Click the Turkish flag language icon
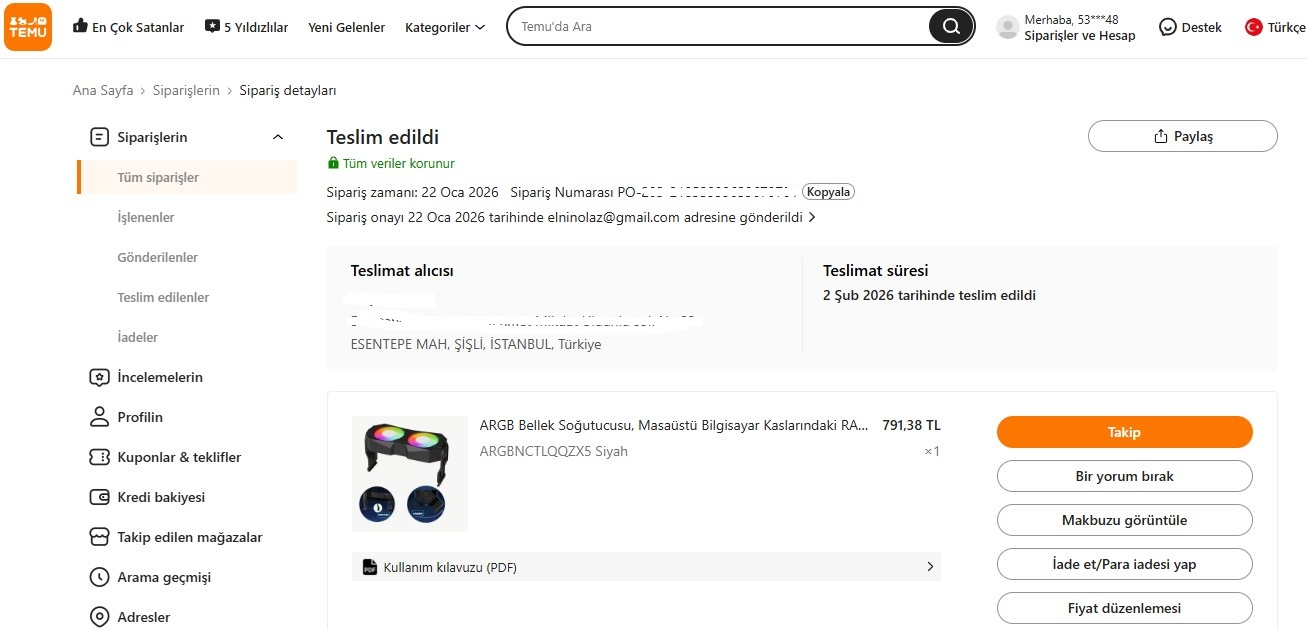The image size is (1307, 630). coord(1253,27)
